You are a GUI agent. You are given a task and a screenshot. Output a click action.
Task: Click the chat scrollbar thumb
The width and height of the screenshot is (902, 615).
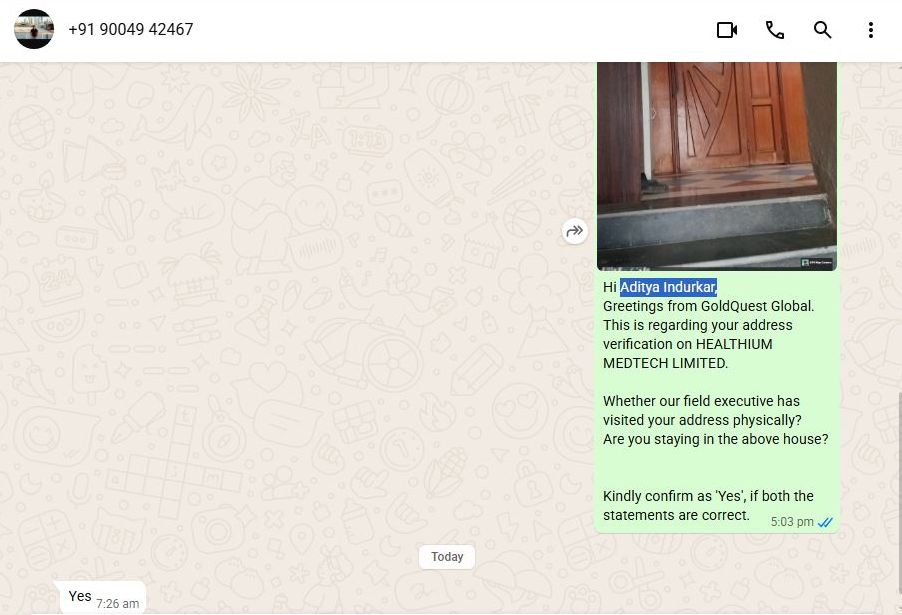click(x=899, y=492)
